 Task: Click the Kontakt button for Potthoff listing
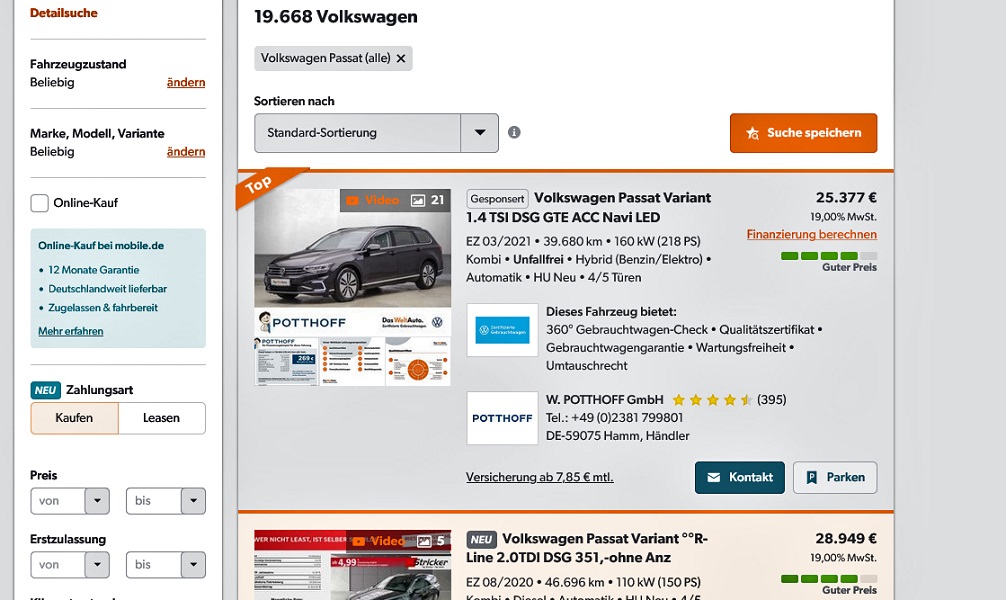tap(740, 477)
